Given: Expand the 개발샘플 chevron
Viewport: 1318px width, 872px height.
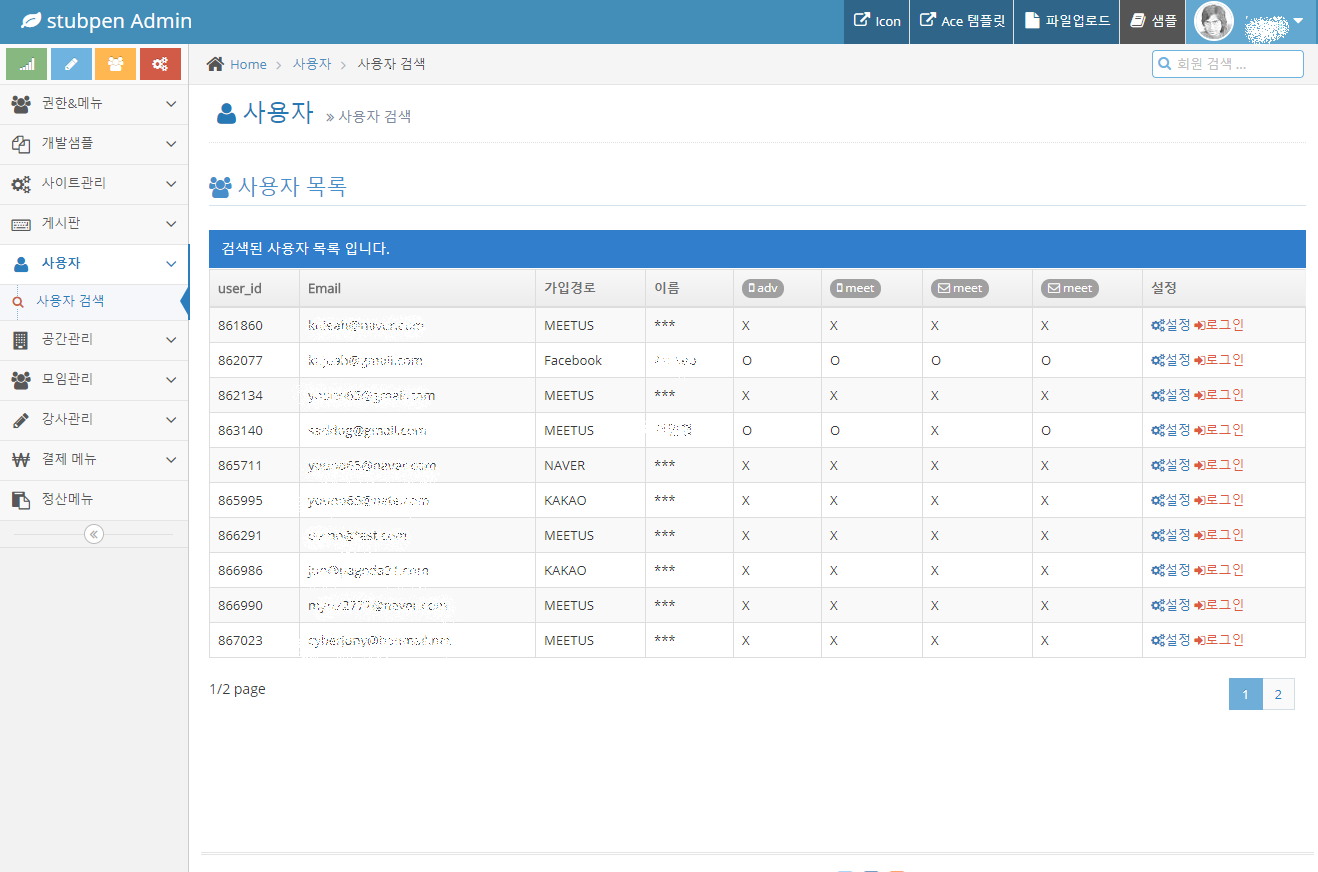Looking at the screenshot, I should click(x=171, y=144).
